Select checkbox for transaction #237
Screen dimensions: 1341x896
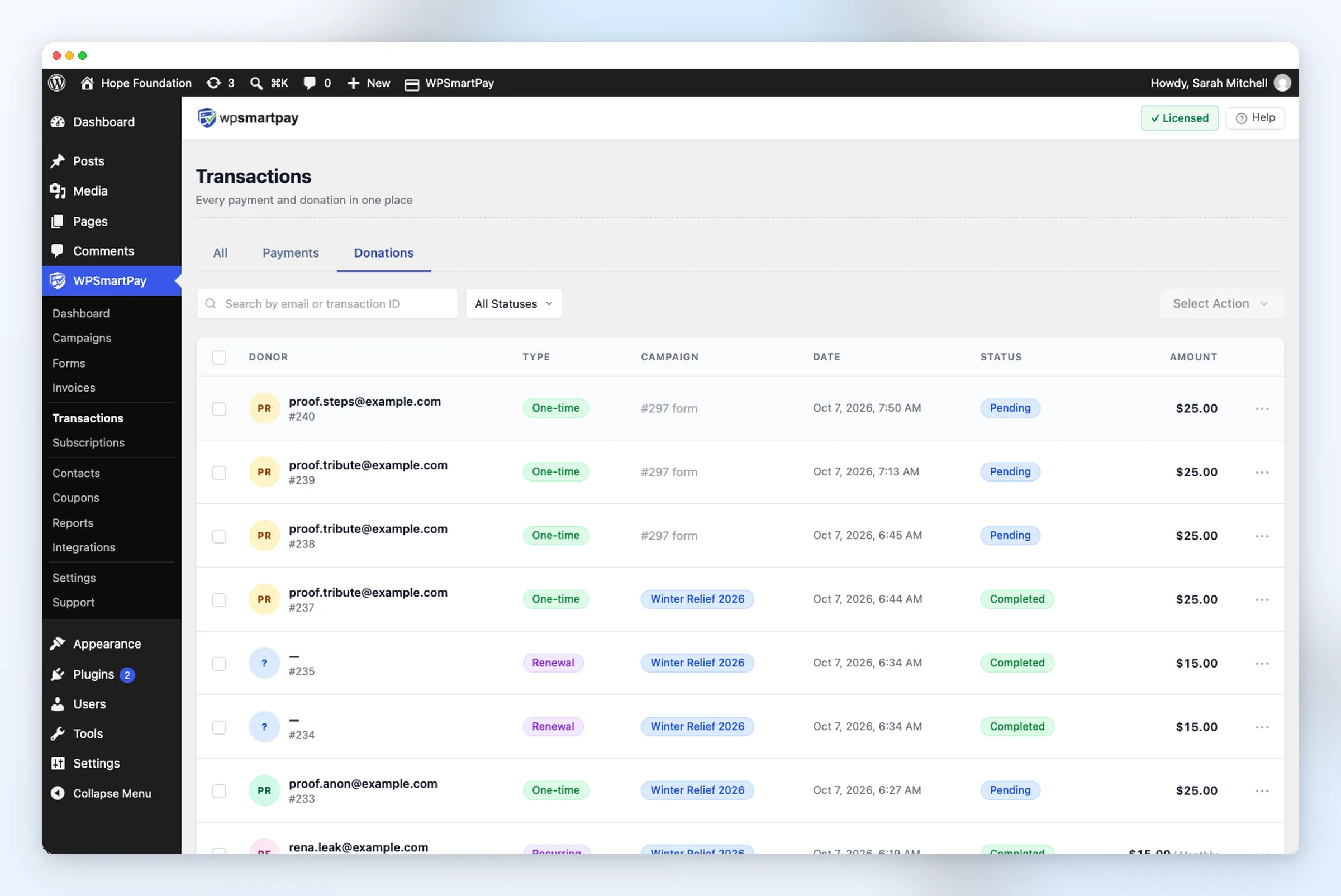tap(219, 600)
